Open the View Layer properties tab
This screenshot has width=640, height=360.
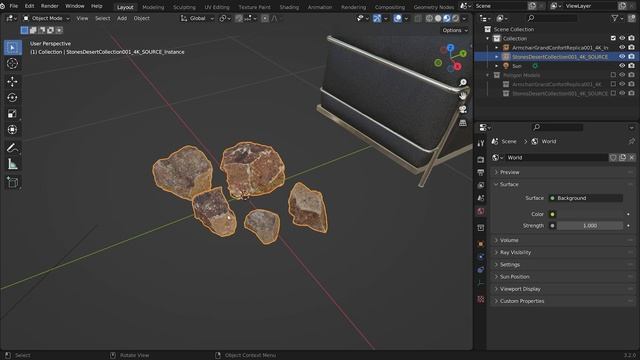pos(481,185)
